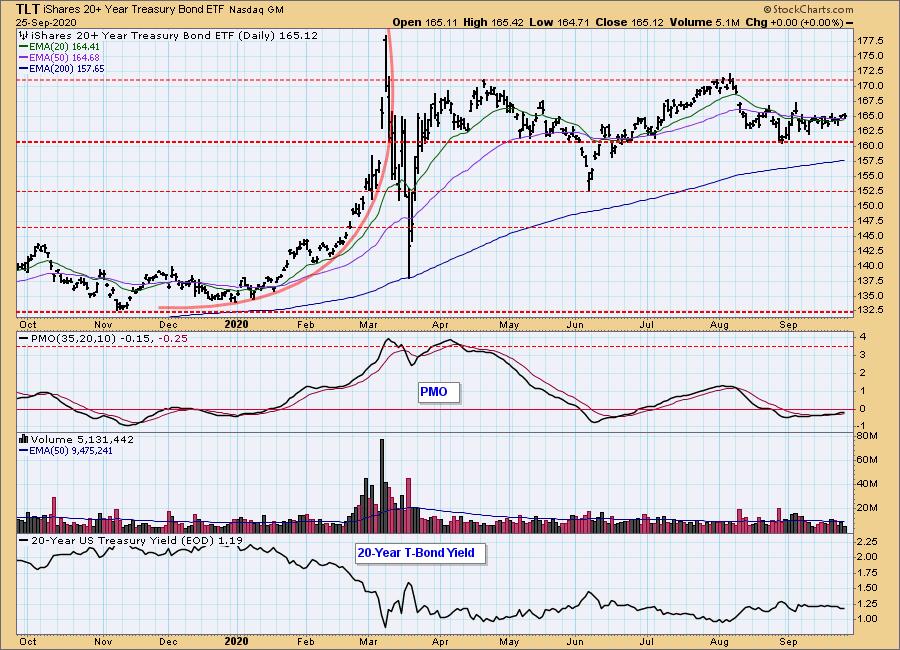Click the Open 165.11 value
Screen dimensions: 900x650
[x=425, y=22]
